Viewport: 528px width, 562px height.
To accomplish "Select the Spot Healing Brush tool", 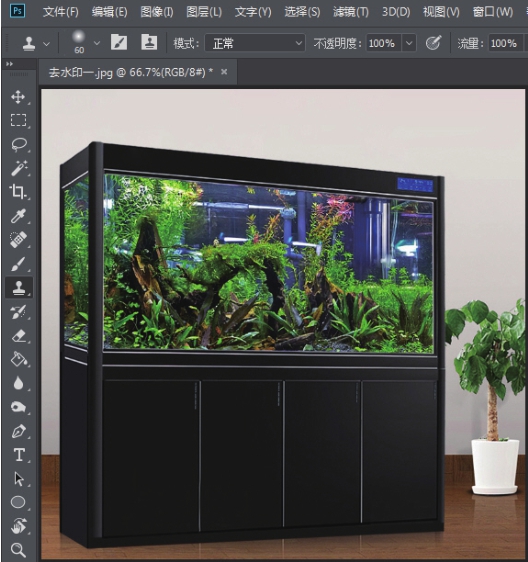I will click(18, 240).
